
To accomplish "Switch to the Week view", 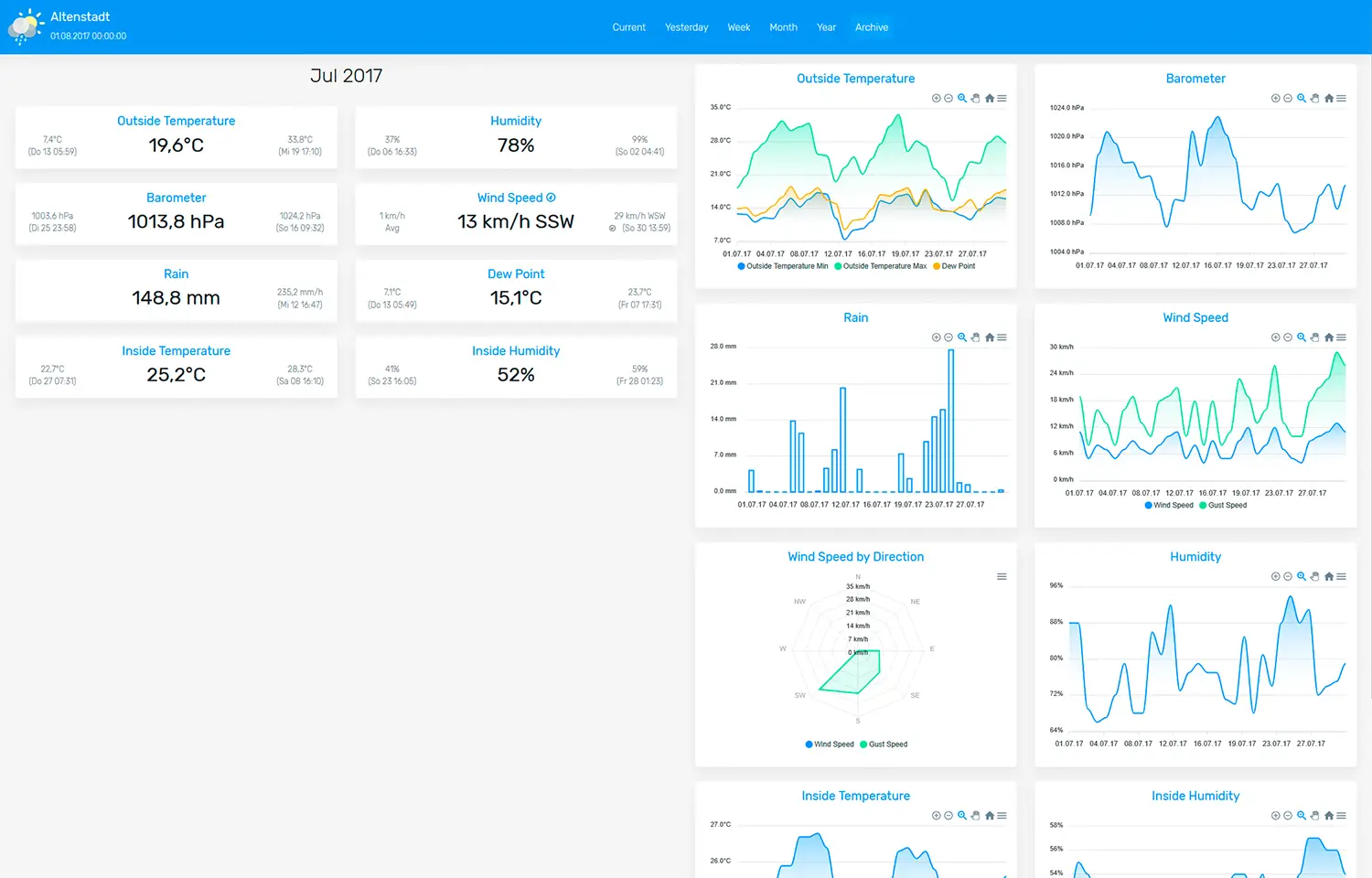I will point(739,27).
